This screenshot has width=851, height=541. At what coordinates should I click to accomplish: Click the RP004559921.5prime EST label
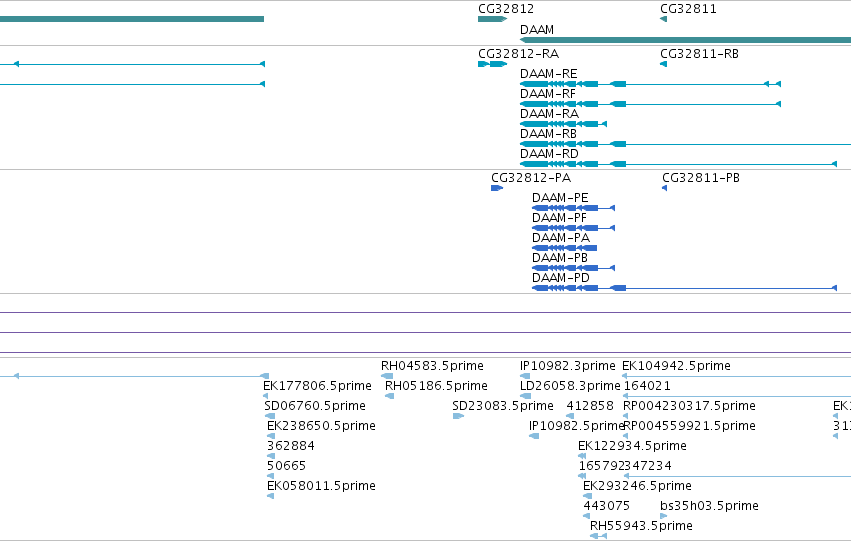[x=689, y=427]
